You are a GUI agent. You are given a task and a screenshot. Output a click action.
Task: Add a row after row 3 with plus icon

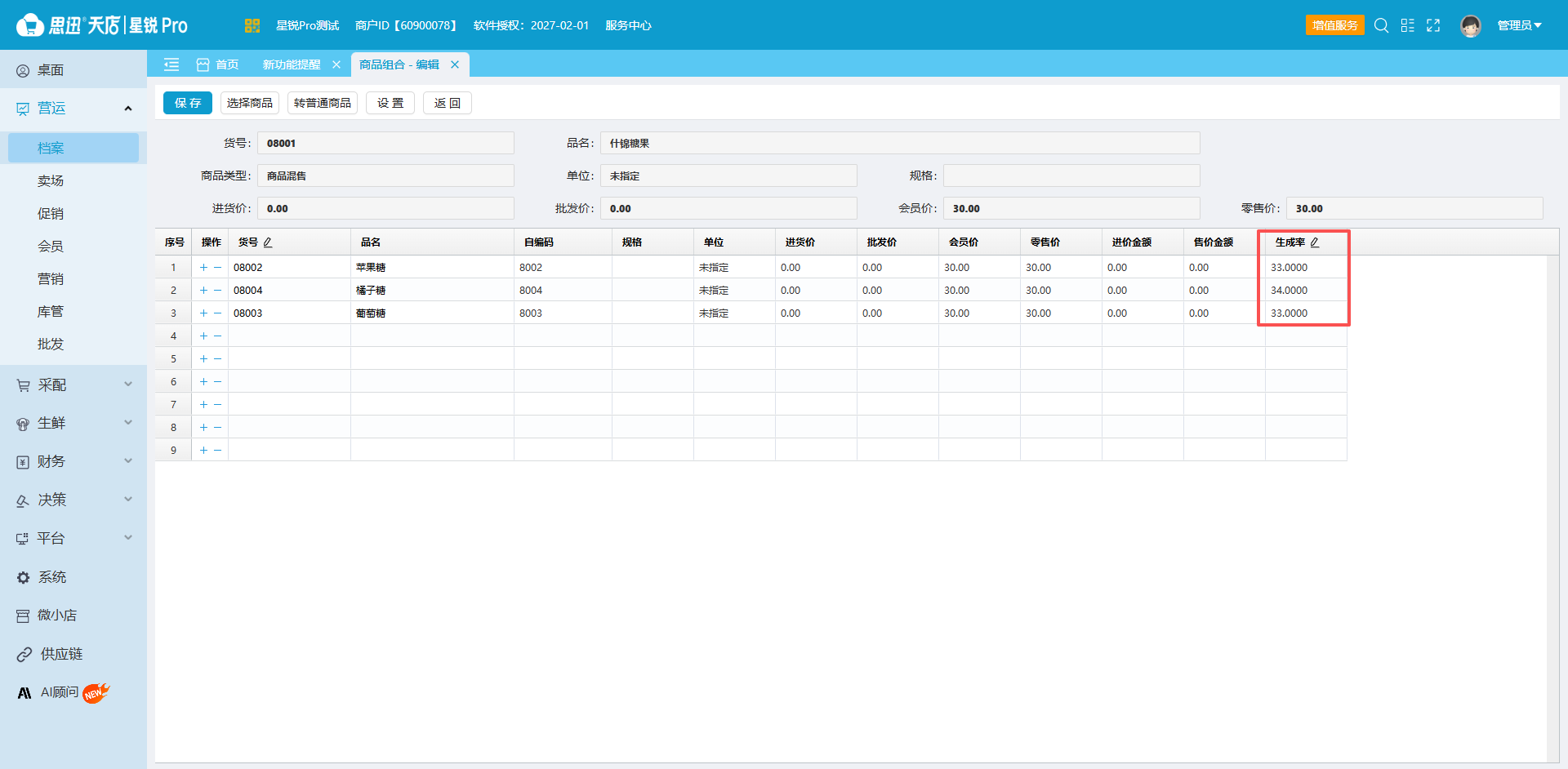point(203,313)
